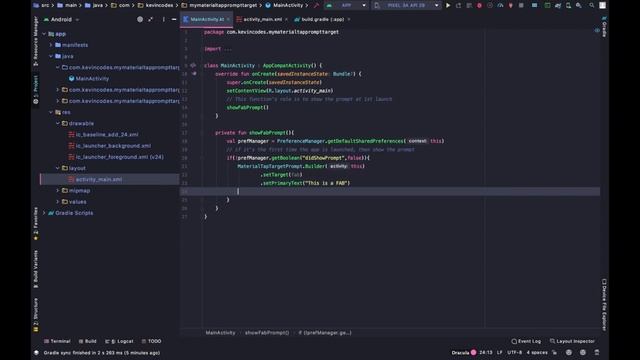Open the Terminal tool window

[57, 341]
